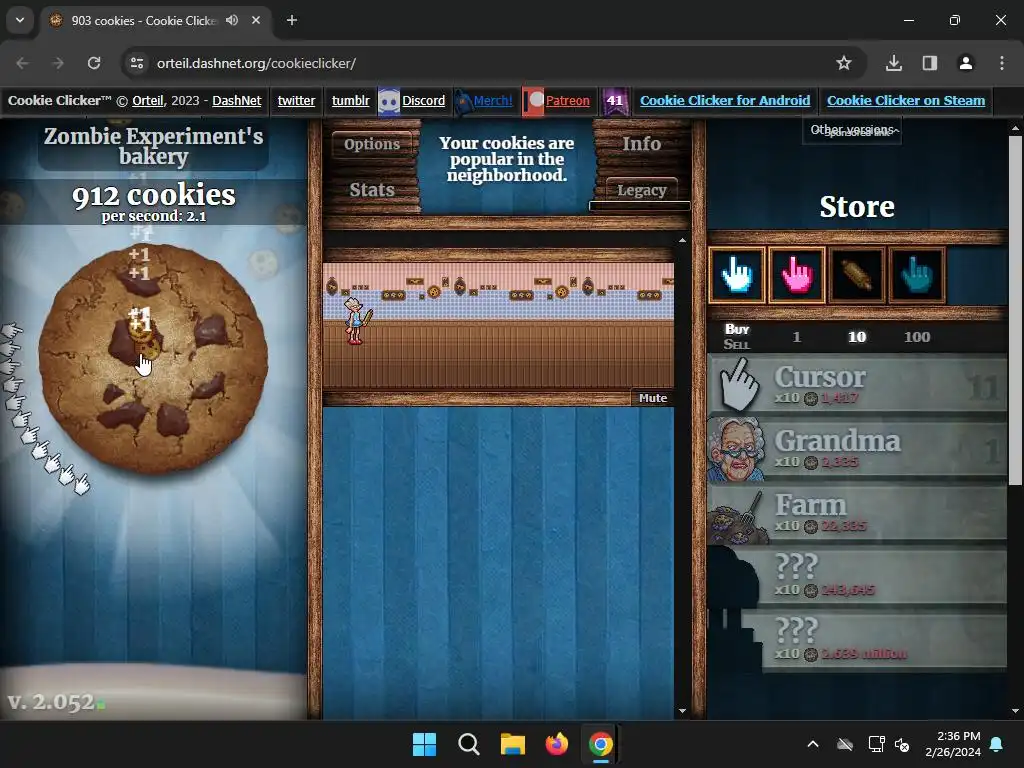Click the news ticker about popular cookies
Viewport: 1024px width, 768px height.
coord(507,159)
